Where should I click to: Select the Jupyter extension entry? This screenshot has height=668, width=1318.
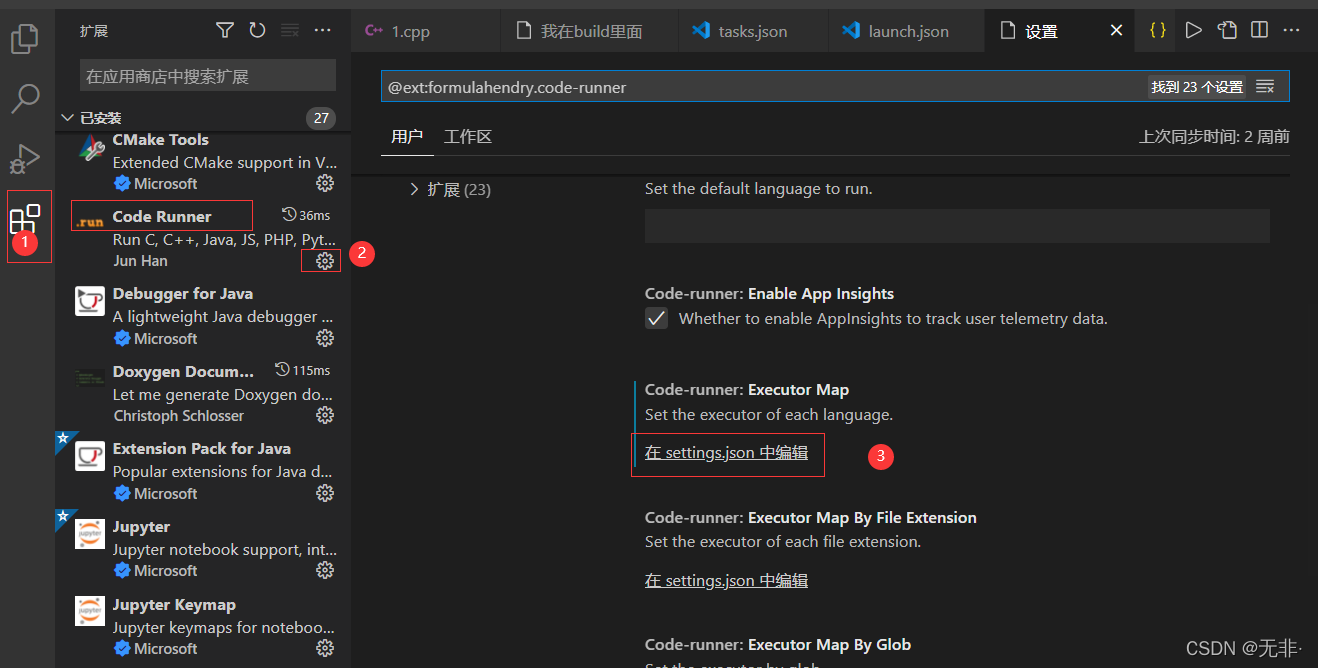point(203,548)
